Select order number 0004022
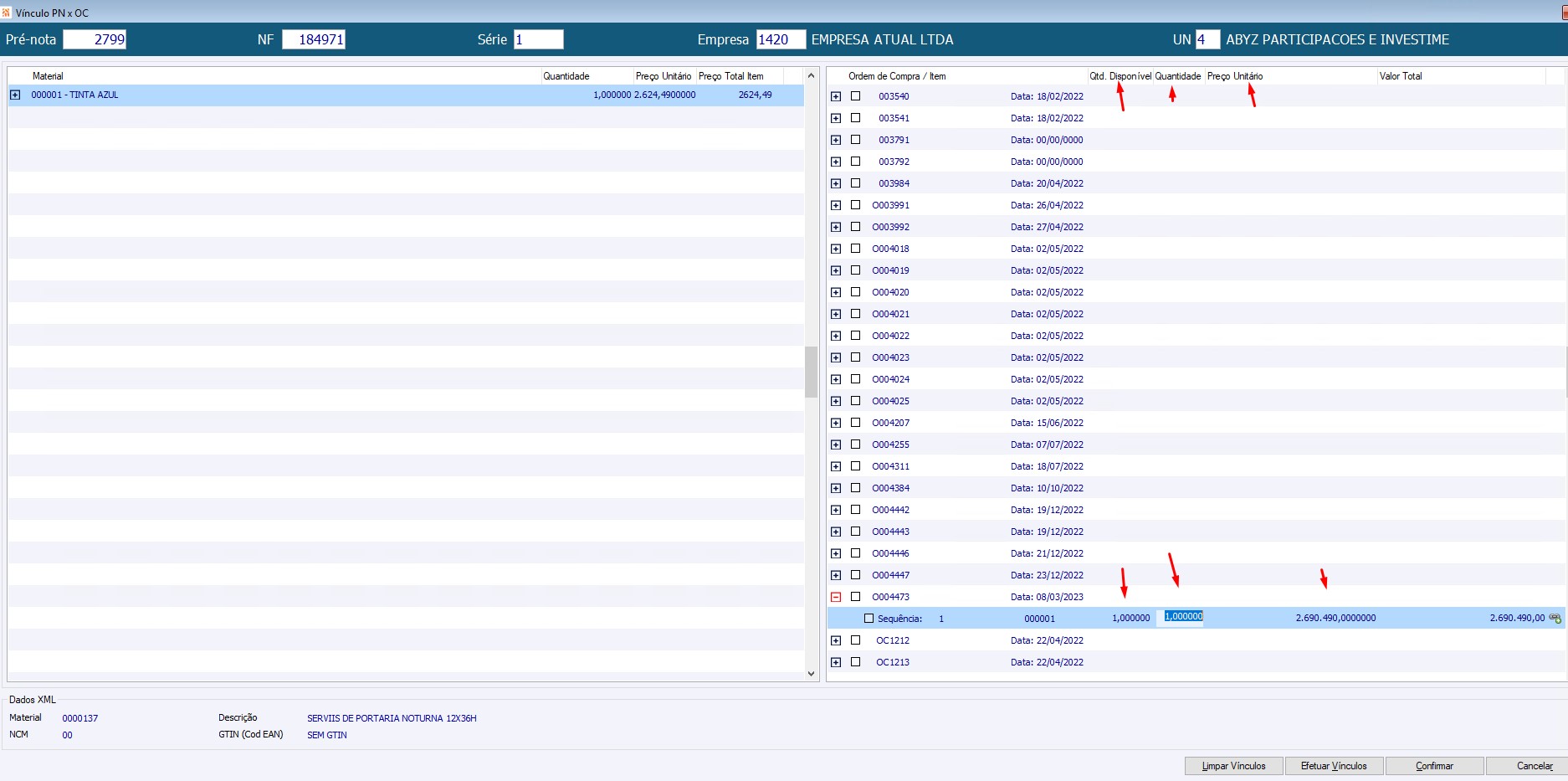The width and height of the screenshot is (1568, 781). coord(890,336)
